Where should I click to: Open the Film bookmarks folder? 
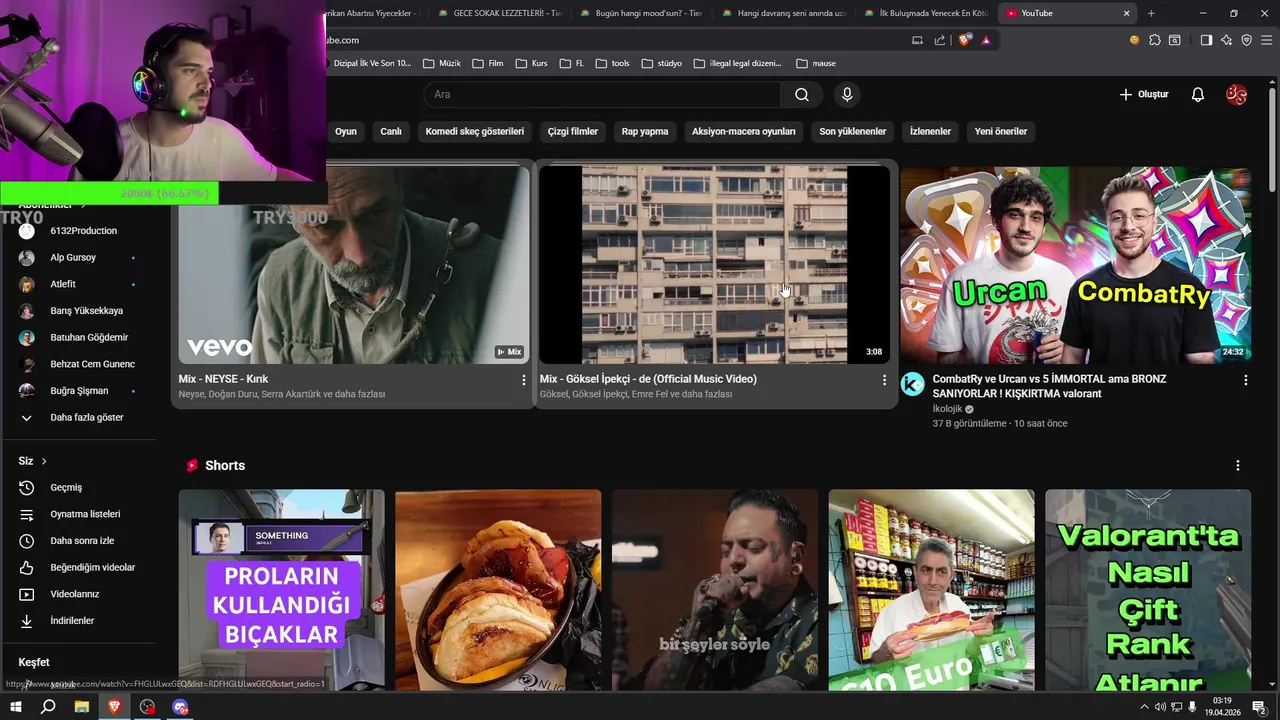(x=488, y=63)
